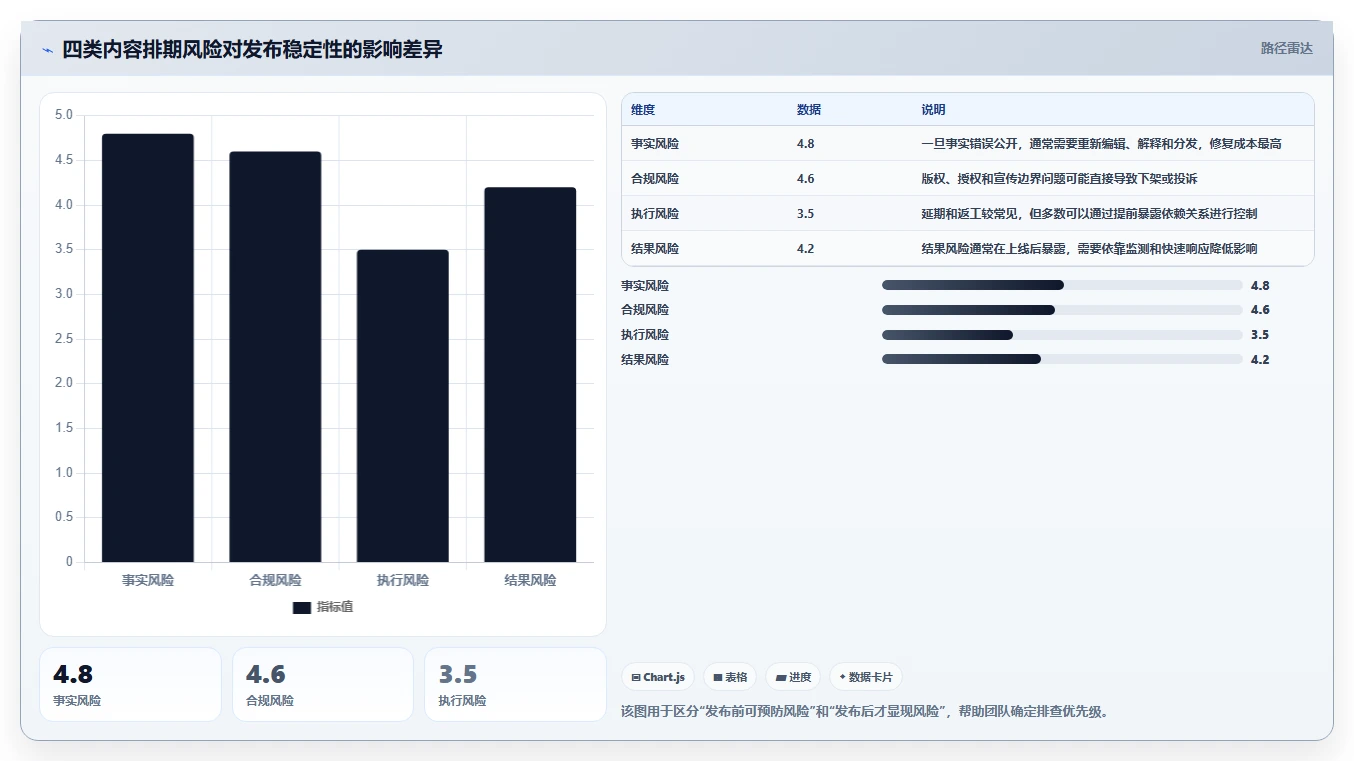1354x761 pixels.
Task: Select the 表格 tag chip
Action: coord(730,677)
